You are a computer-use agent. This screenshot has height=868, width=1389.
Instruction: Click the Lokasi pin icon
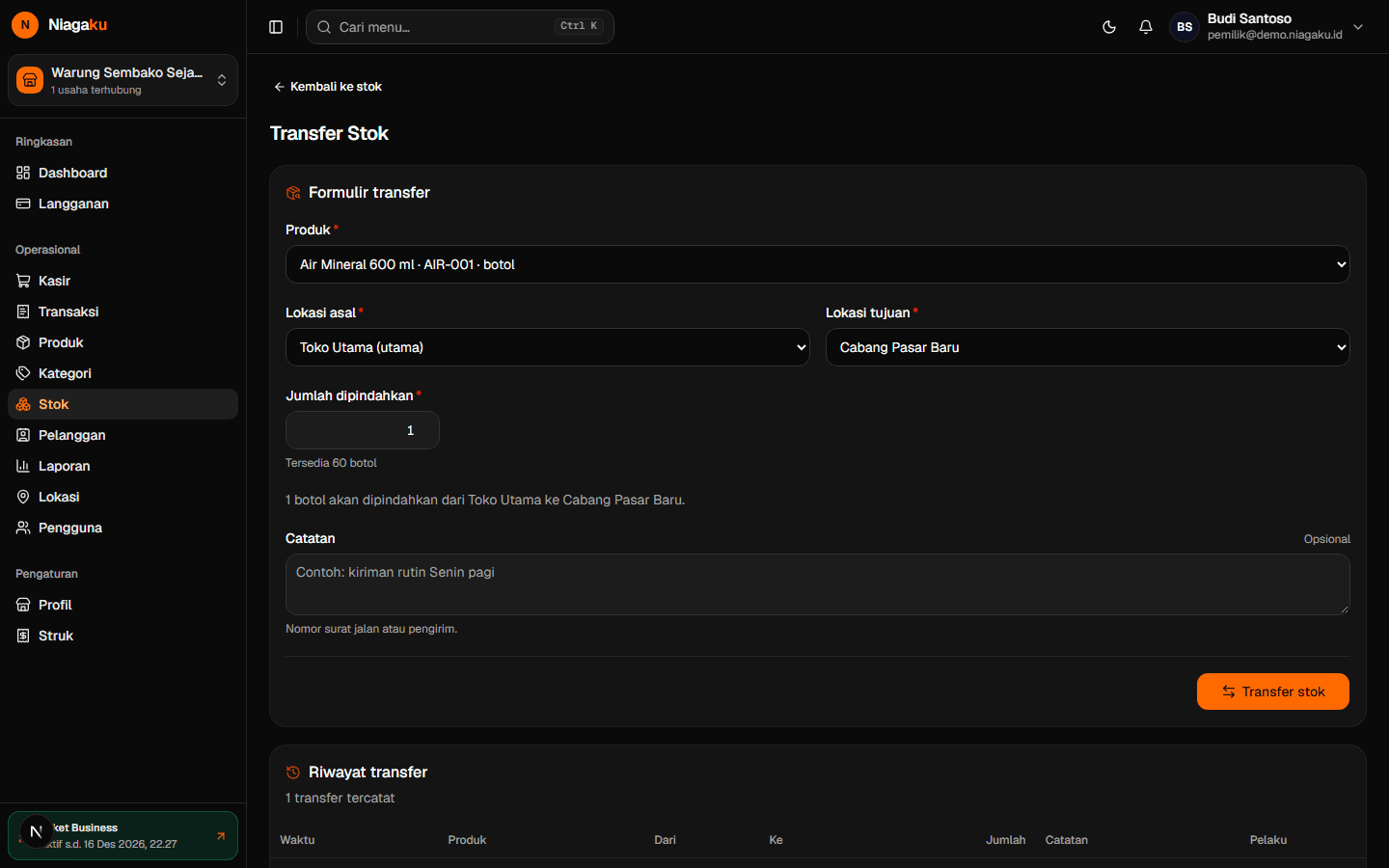click(23, 497)
